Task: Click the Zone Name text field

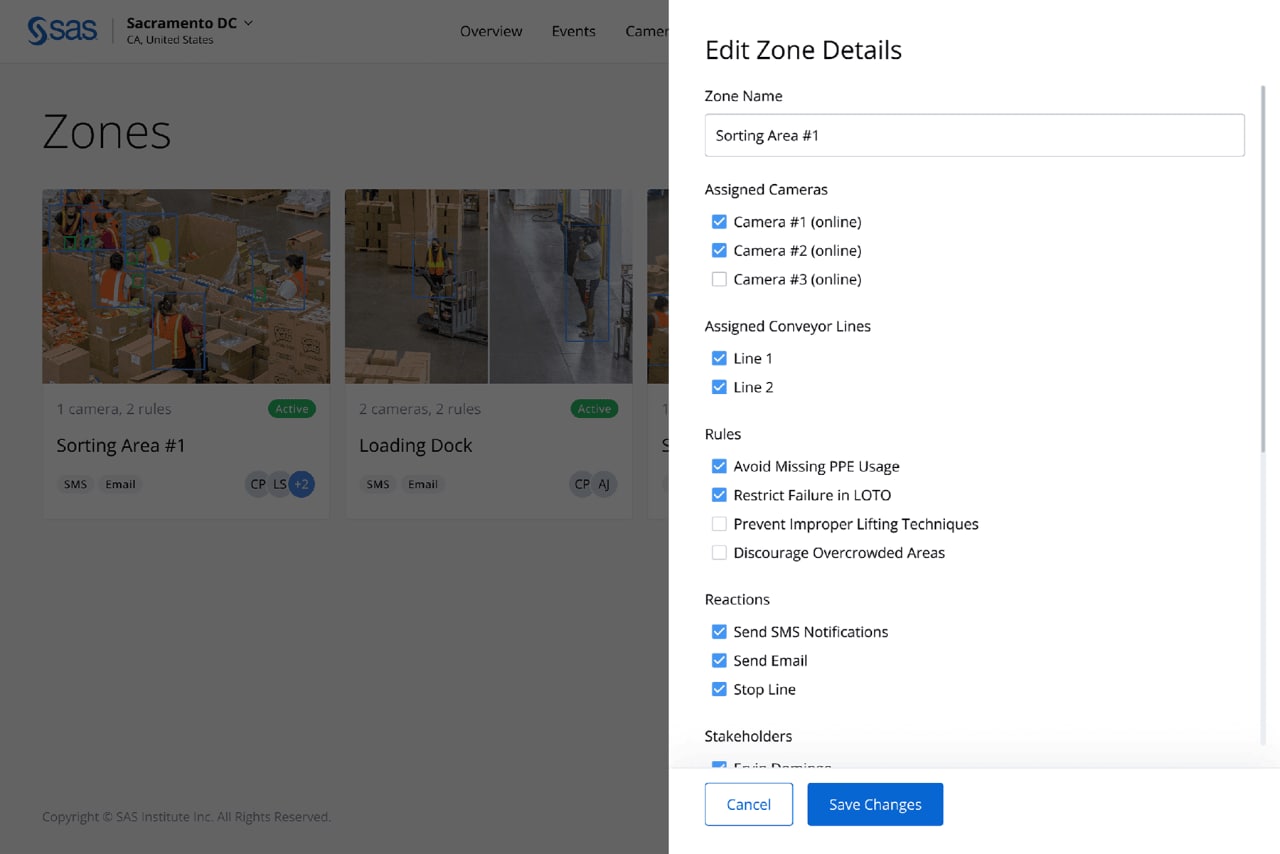Action: tap(974, 135)
